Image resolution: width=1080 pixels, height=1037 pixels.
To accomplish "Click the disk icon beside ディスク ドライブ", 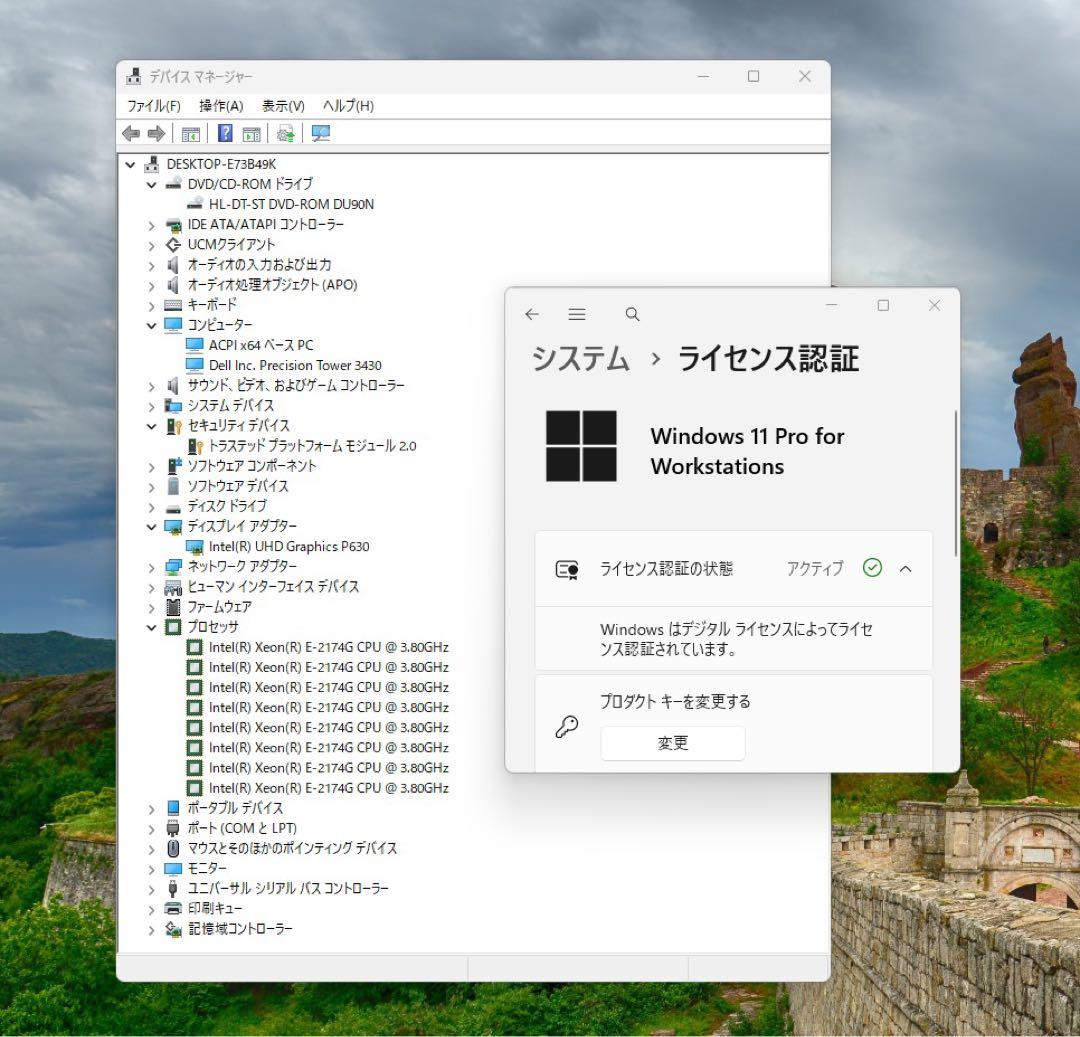I will [173, 508].
